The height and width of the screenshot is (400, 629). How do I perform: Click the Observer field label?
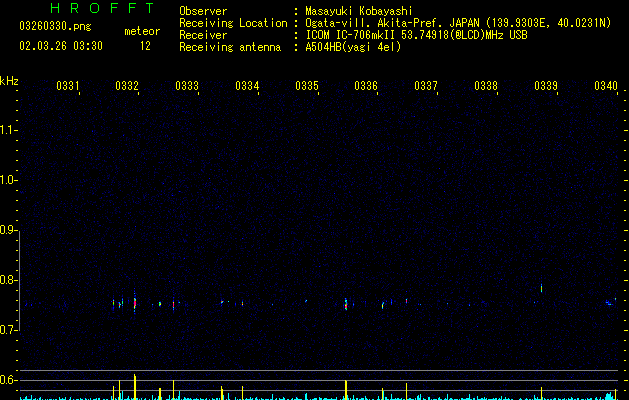click(x=203, y=11)
